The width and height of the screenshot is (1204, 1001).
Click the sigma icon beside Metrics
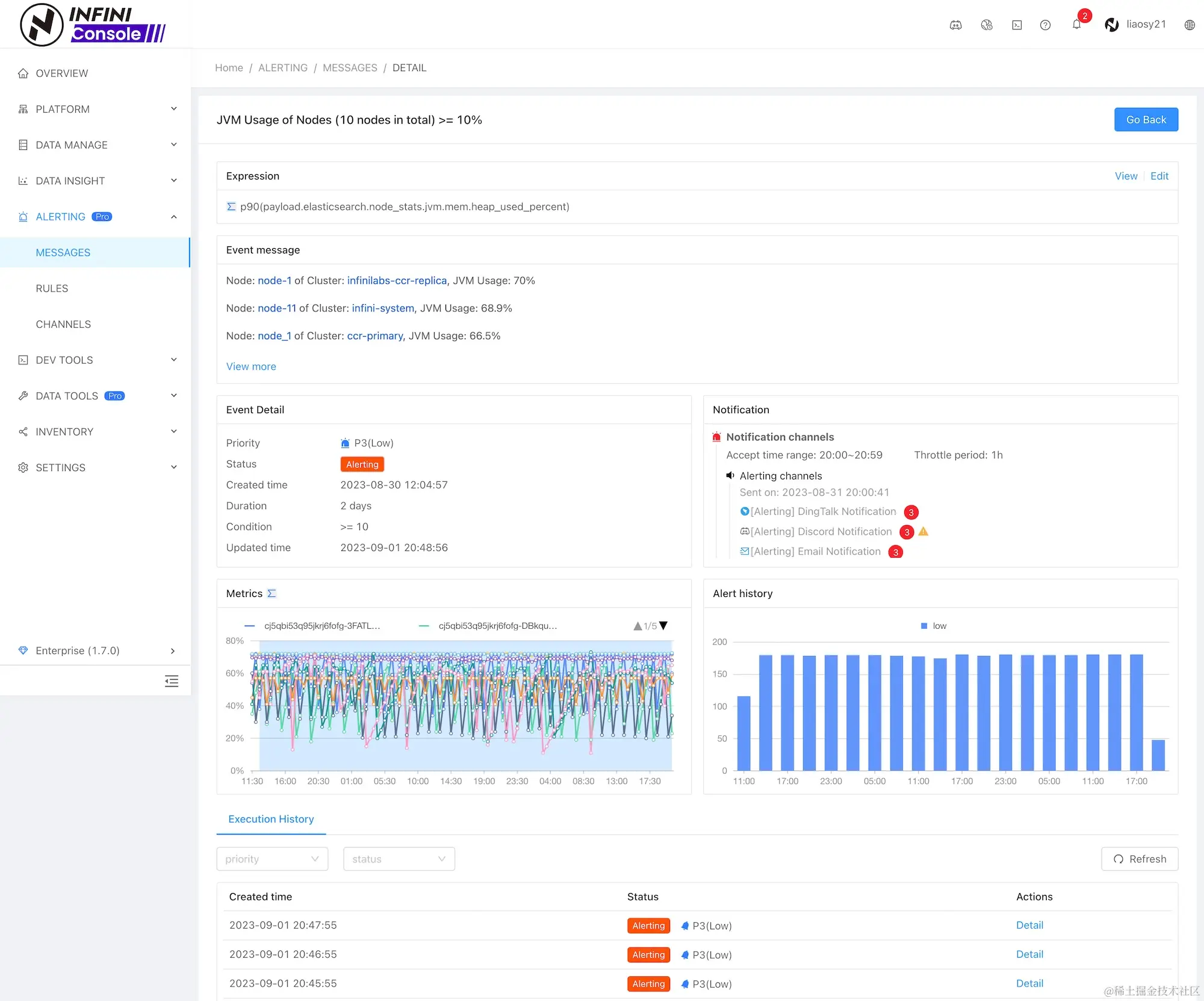(x=272, y=593)
